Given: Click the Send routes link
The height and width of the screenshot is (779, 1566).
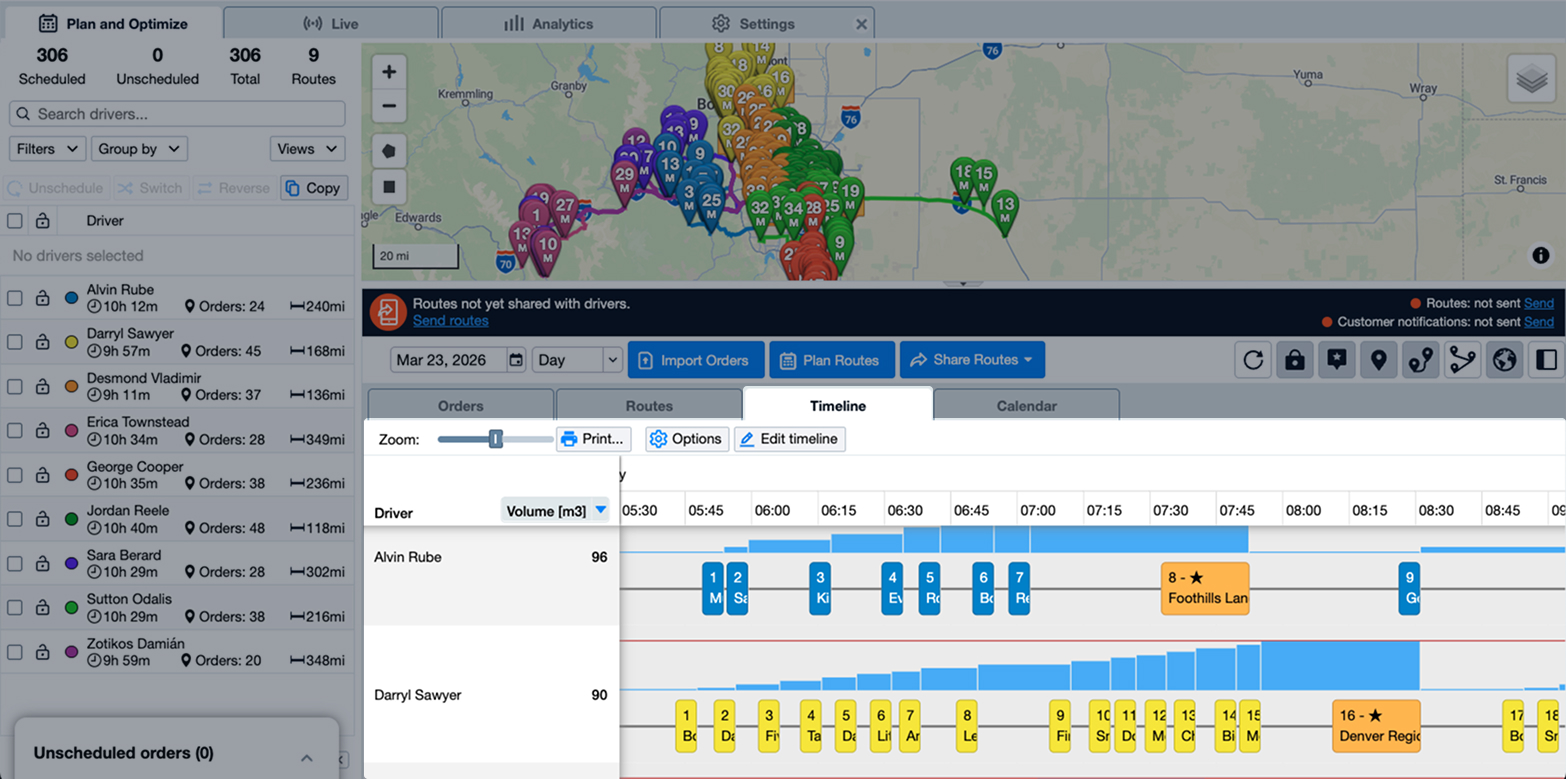Looking at the screenshot, I should coord(450,321).
